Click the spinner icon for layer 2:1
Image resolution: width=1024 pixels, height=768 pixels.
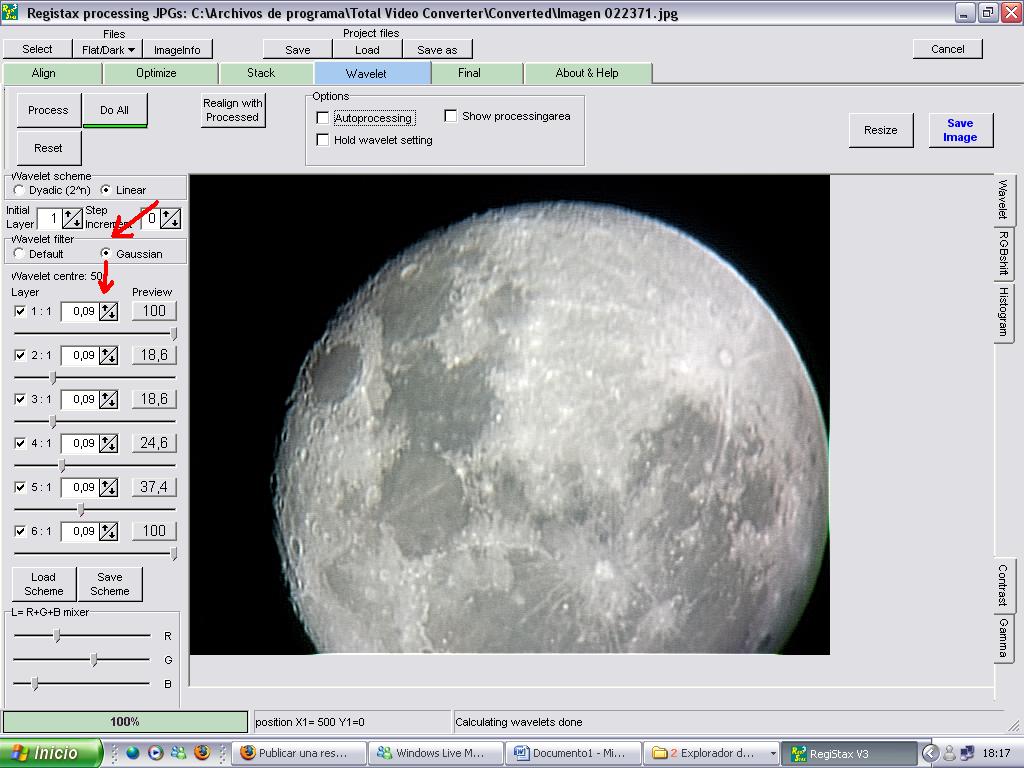(x=109, y=355)
